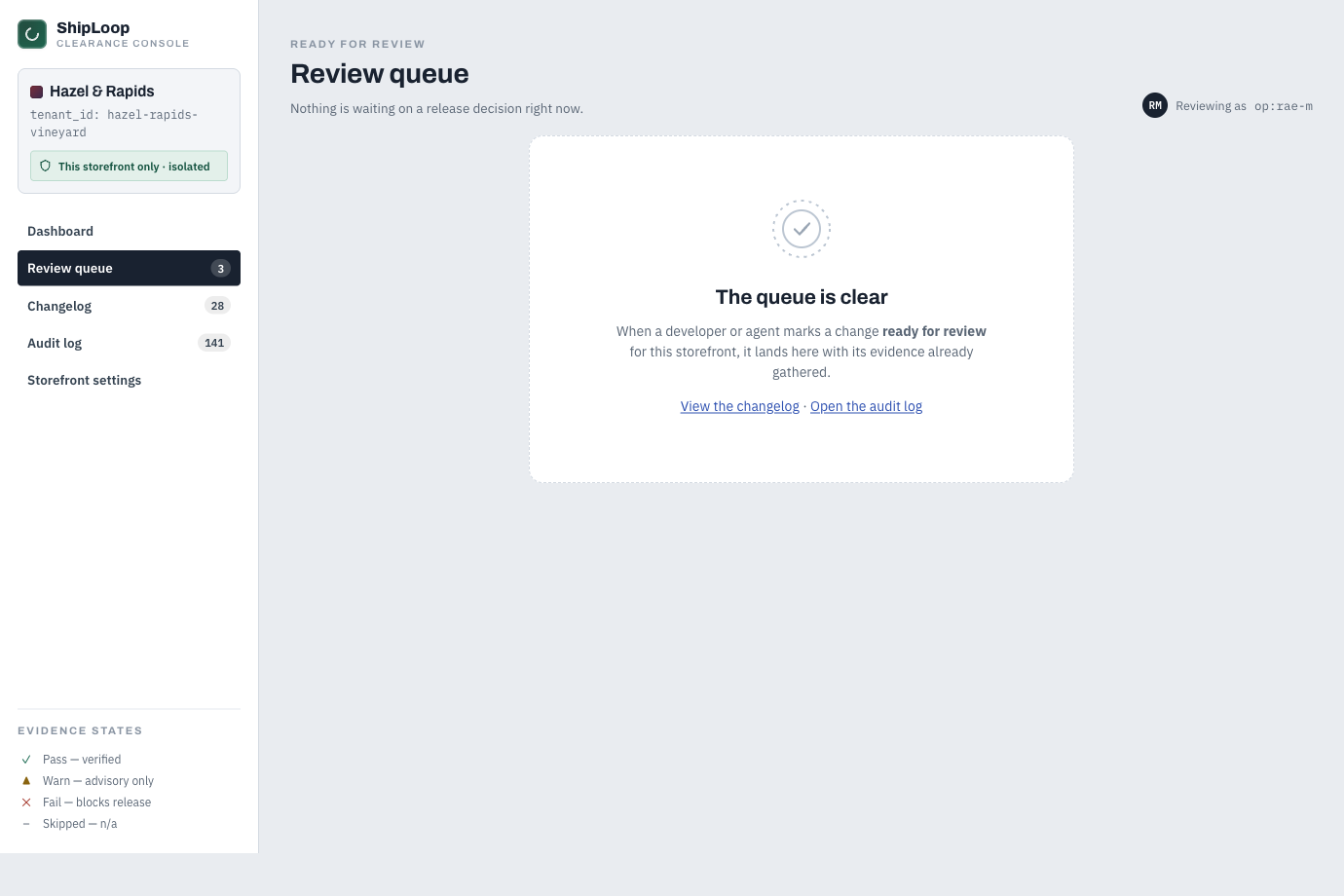Viewport: 1344px width, 896px height.
Task: Click the Warn triangle icon
Action: (26, 781)
